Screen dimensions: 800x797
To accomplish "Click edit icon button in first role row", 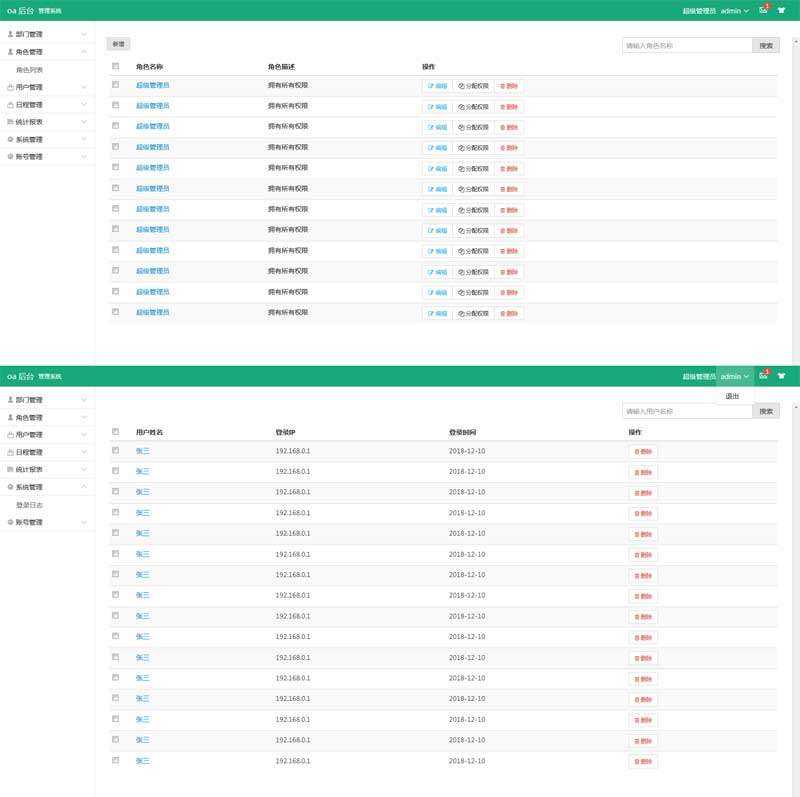I will (437, 86).
